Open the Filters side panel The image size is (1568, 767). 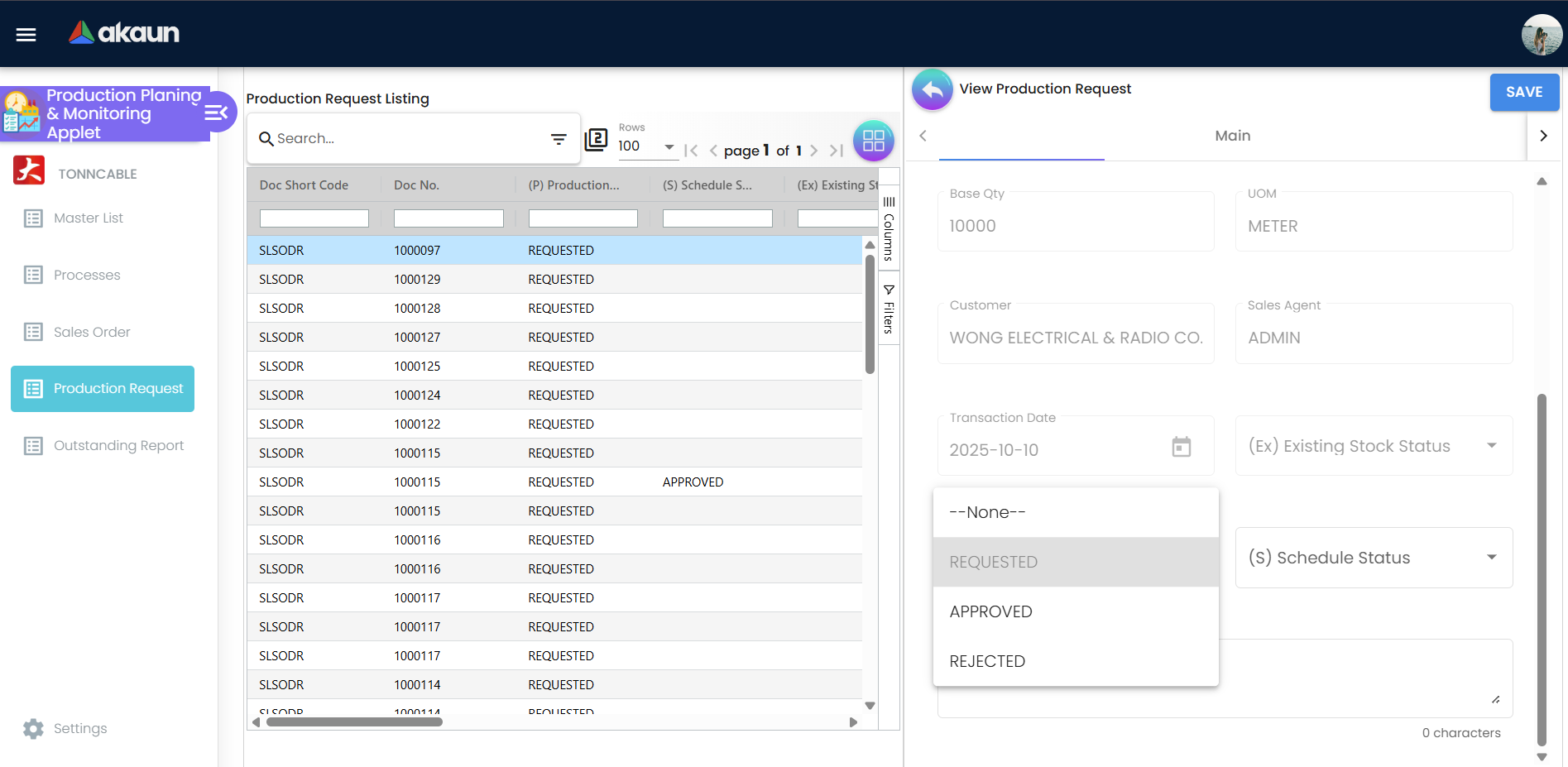tap(889, 309)
